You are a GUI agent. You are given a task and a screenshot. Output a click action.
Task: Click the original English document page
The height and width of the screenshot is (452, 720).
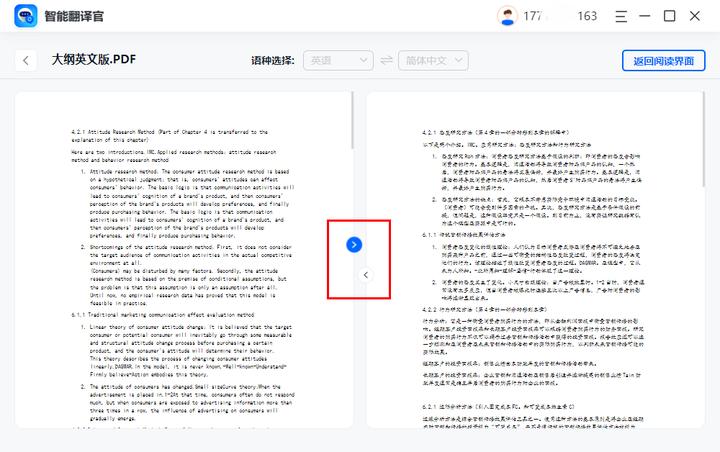pos(184,260)
